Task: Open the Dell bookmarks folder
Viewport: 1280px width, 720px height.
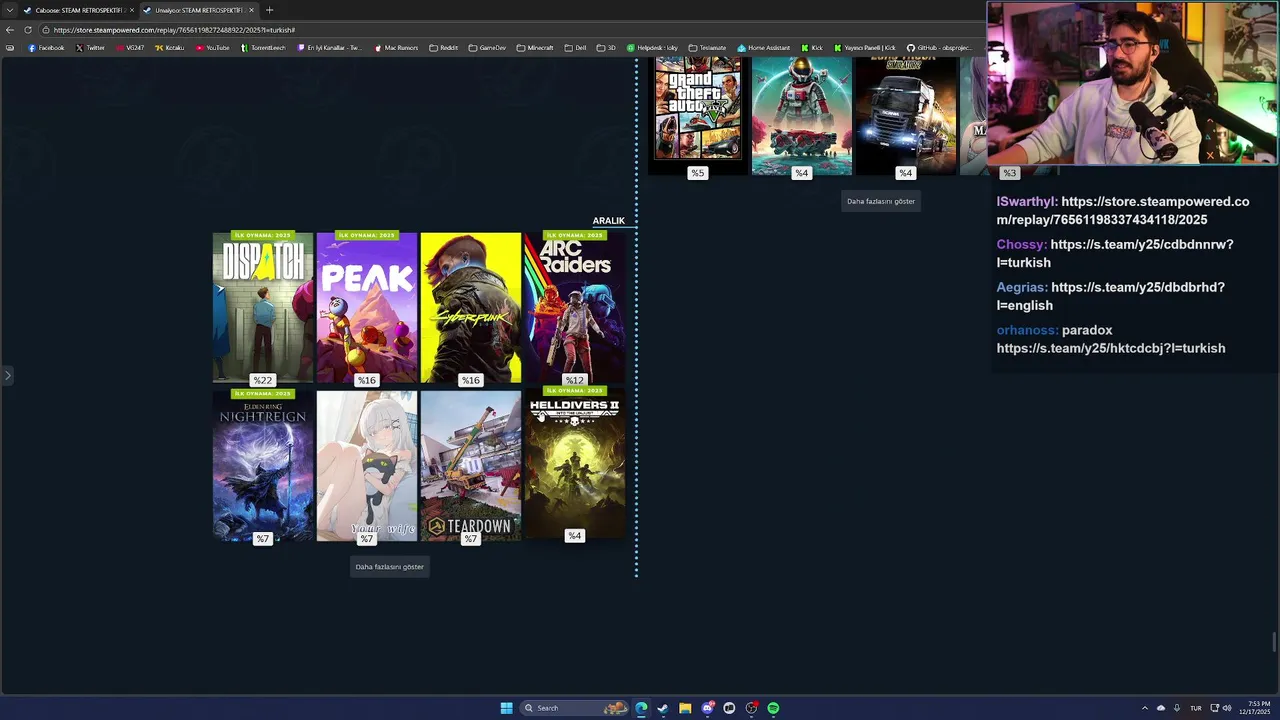Action: click(x=576, y=48)
